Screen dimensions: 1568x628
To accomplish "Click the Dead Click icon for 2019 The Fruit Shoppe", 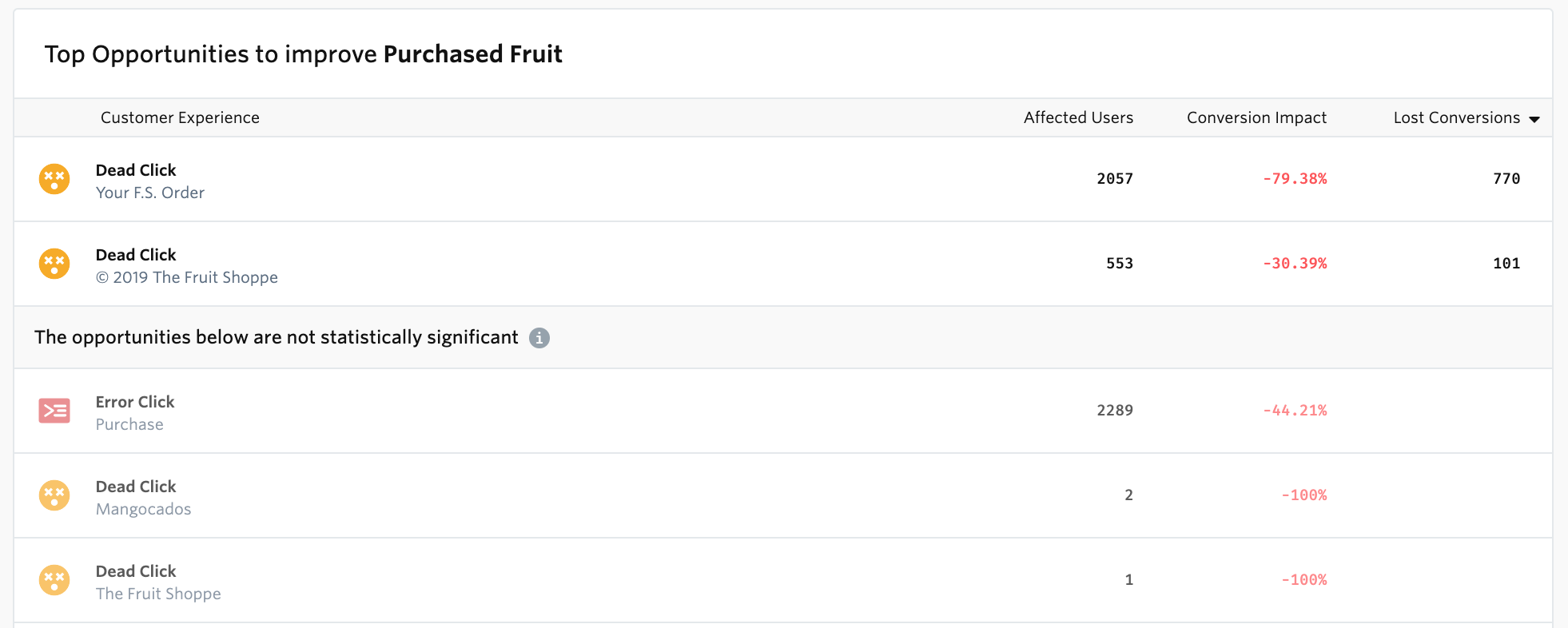I will pos(54,264).
